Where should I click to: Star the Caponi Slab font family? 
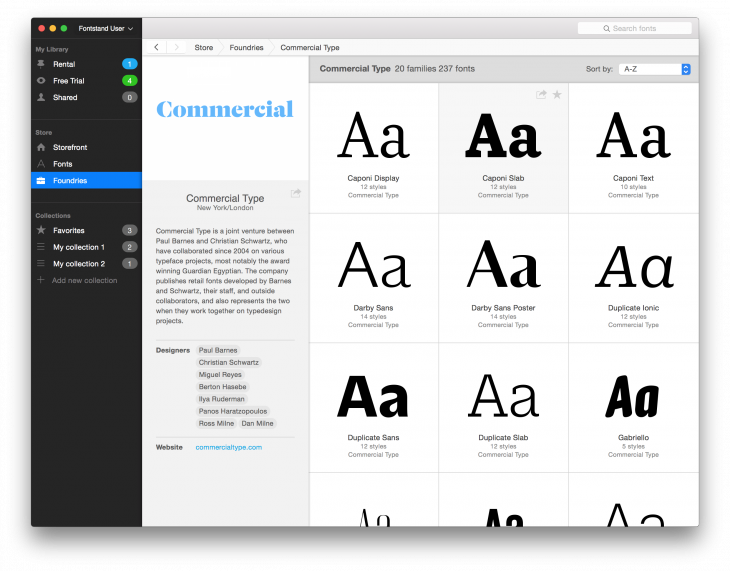(x=557, y=95)
